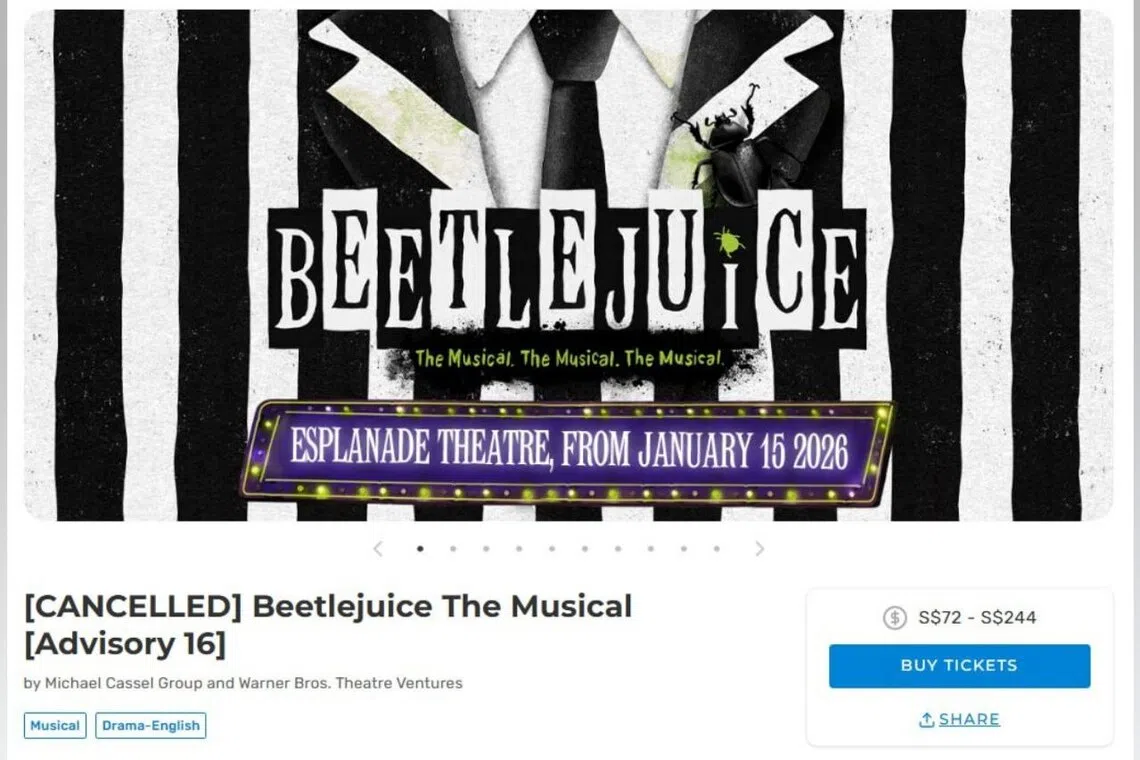Go back to the previous carousel slide
Viewport: 1140px width, 760px height.
pos(378,548)
